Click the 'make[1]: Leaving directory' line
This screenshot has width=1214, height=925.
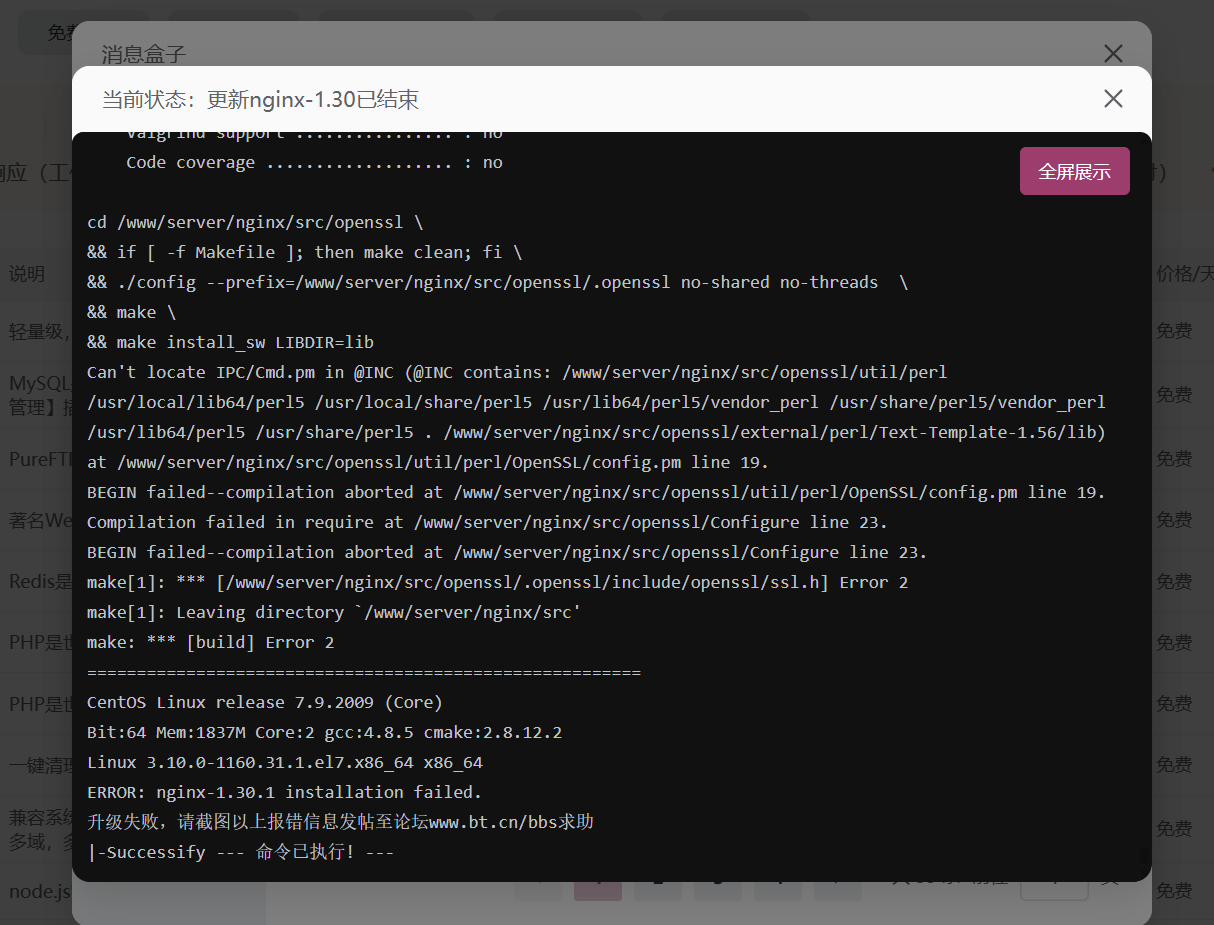334,612
